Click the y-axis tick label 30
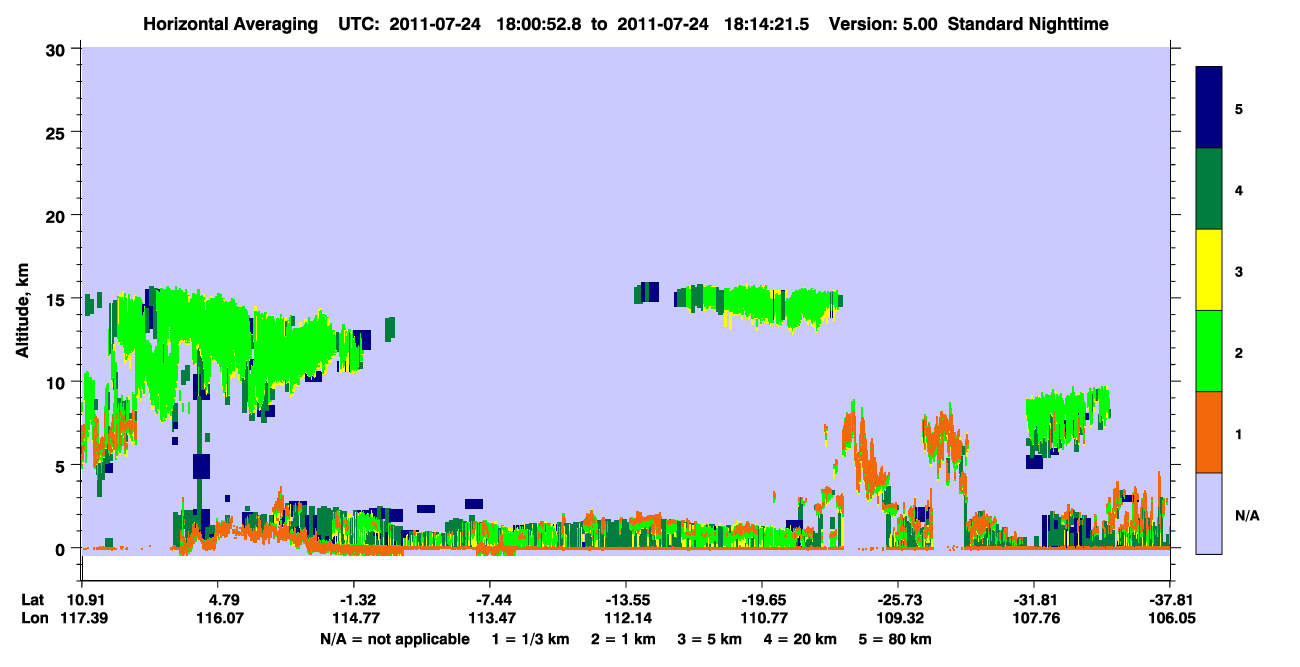This screenshot has height=667, width=1300. [x=58, y=49]
